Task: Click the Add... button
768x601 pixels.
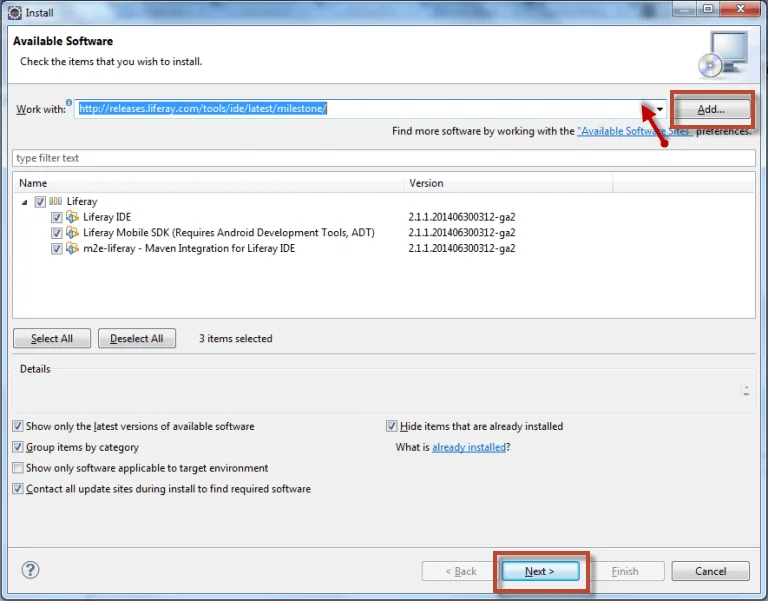Action: click(711, 109)
